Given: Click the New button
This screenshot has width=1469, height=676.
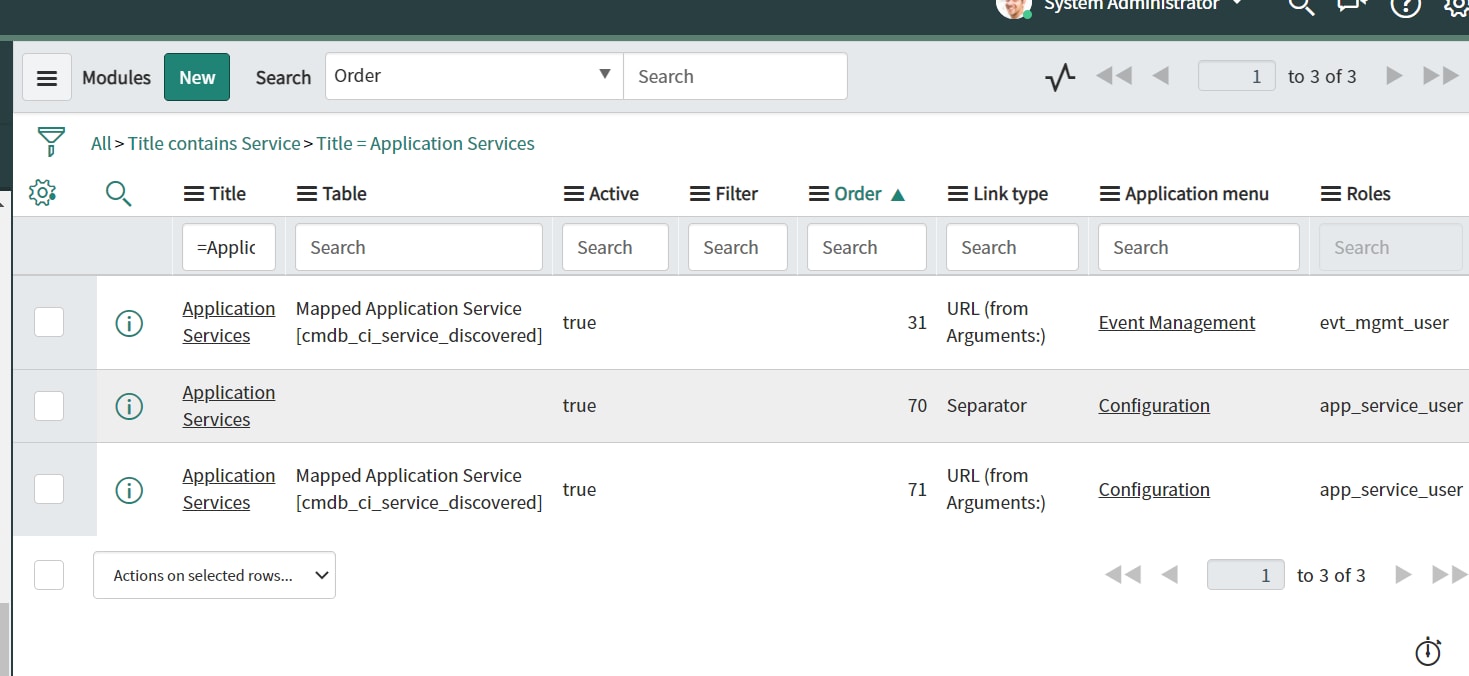Looking at the screenshot, I should click(196, 76).
